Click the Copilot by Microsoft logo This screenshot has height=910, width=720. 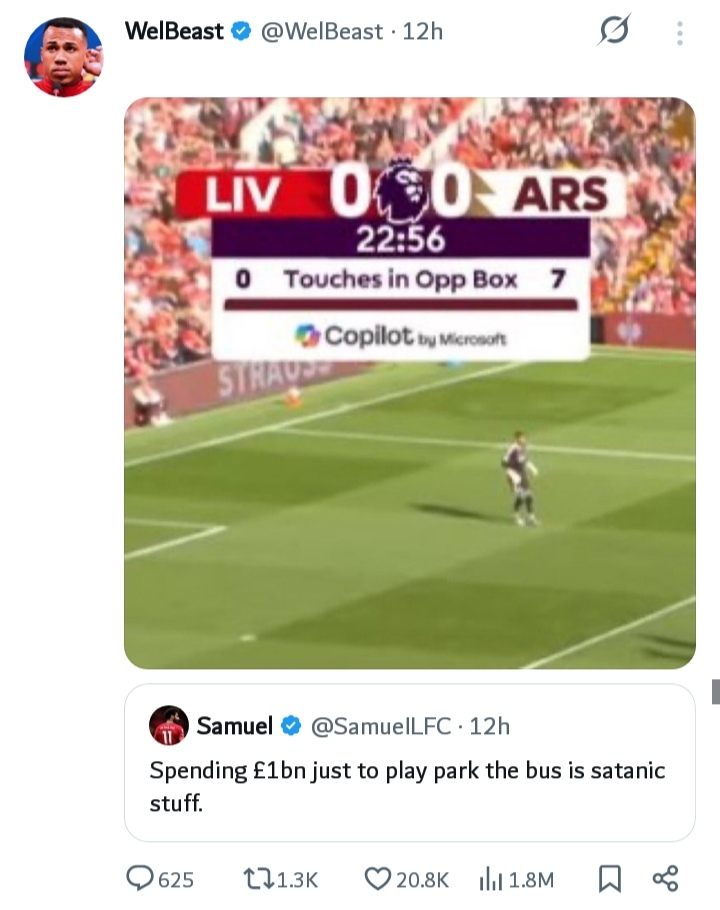(400, 336)
